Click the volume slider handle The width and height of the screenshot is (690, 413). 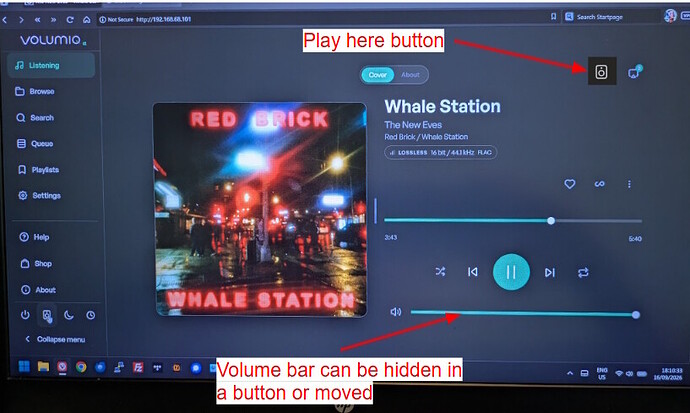tap(635, 315)
